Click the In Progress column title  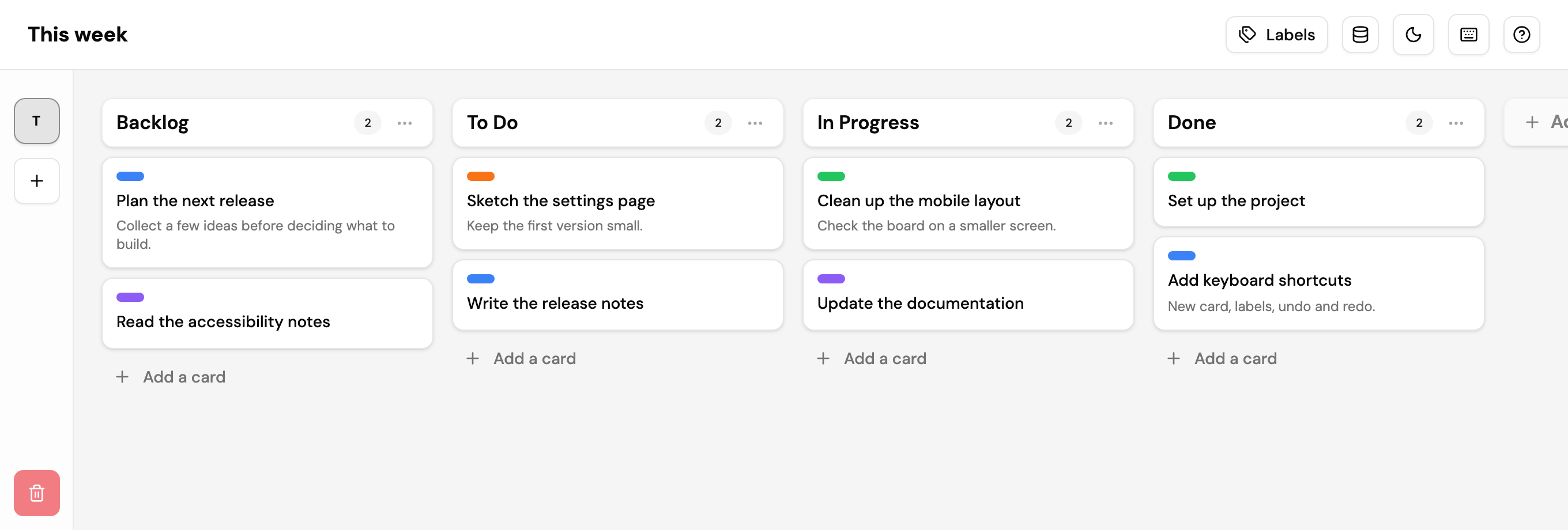pyautogui.click(x=869, y=123)
